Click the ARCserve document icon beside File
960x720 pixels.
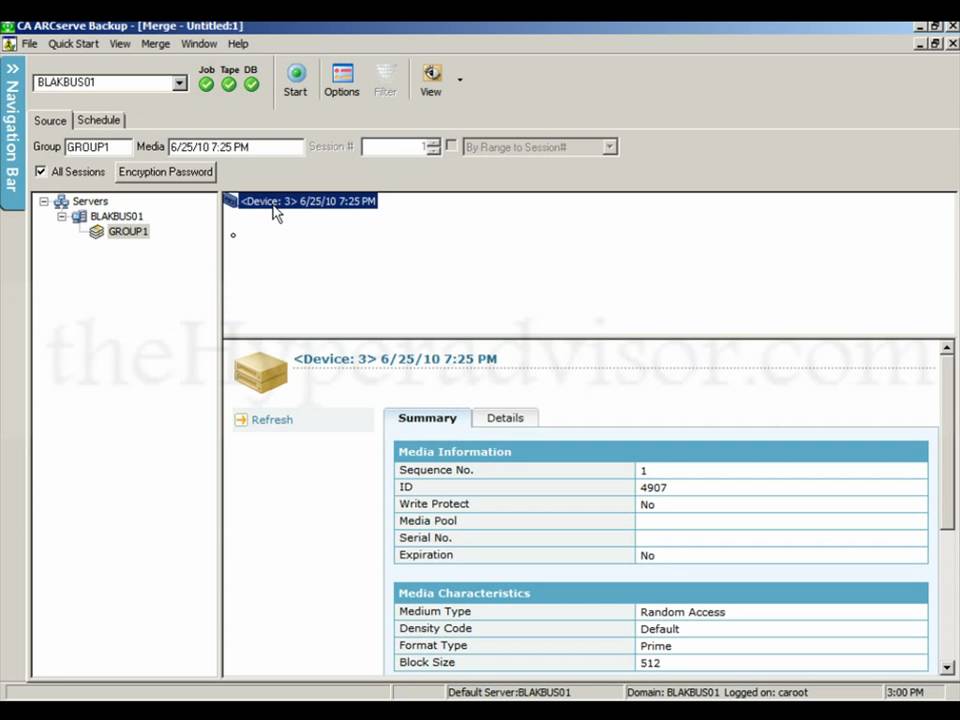pos(9,44)
